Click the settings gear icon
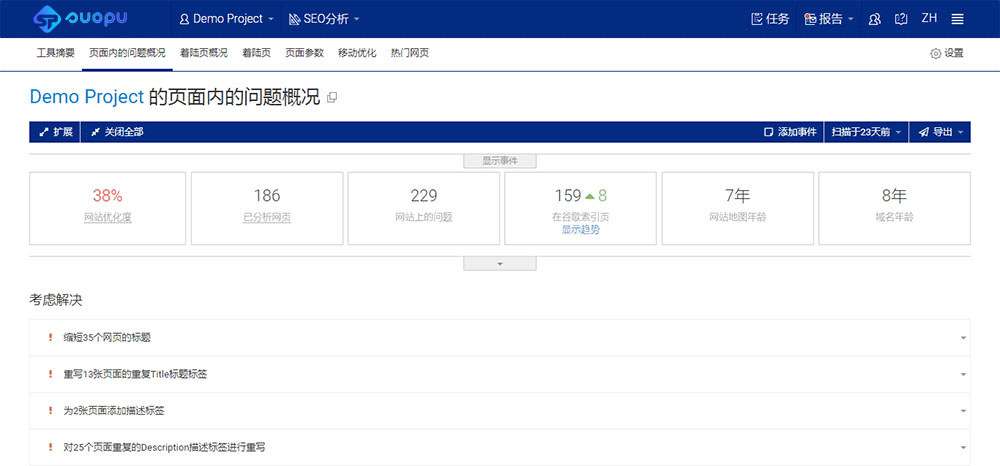 coord(936,54)
